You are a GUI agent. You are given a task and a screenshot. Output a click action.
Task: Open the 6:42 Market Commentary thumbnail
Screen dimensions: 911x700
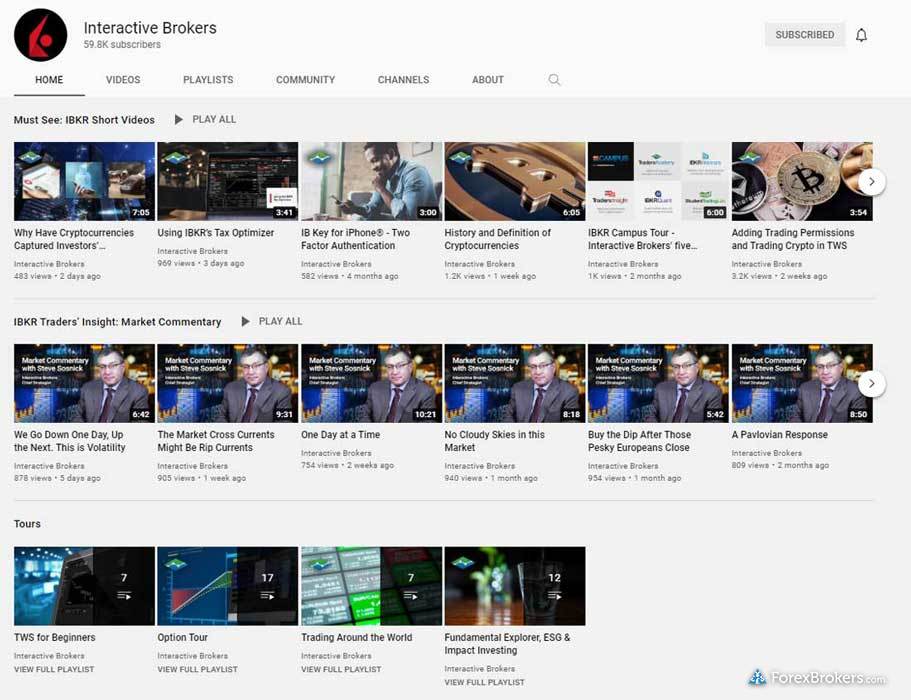84,383
